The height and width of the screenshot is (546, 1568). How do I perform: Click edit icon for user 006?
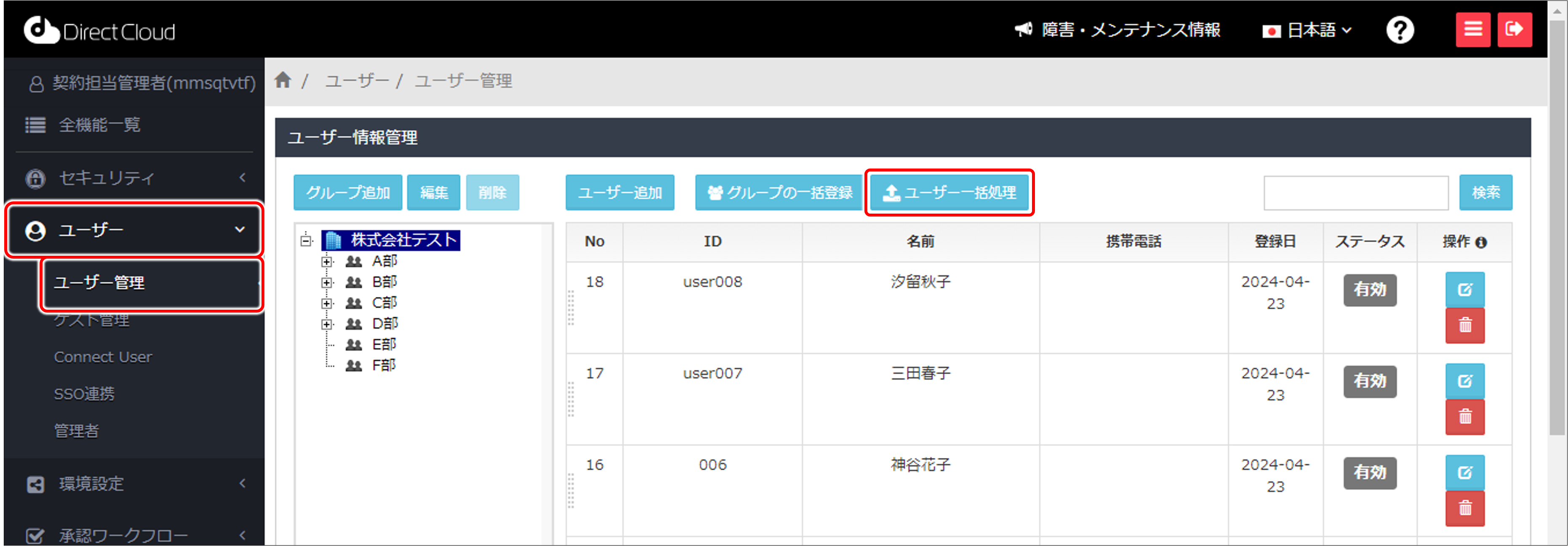click(1464, 472)
